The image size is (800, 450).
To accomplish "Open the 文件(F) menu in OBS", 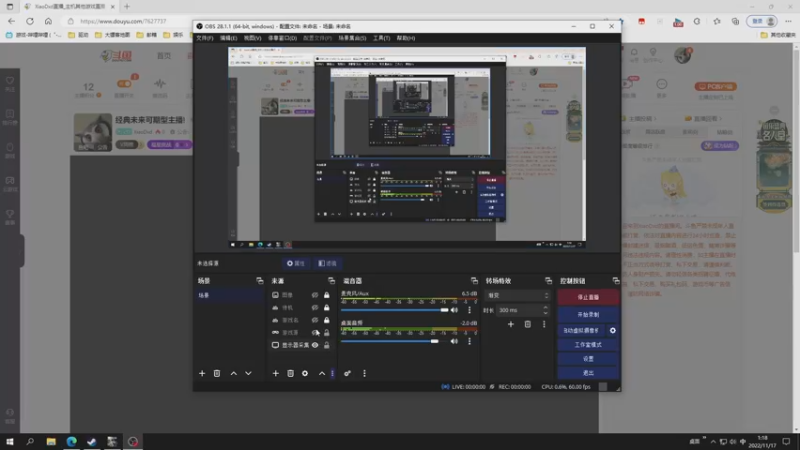I will 205,38.
